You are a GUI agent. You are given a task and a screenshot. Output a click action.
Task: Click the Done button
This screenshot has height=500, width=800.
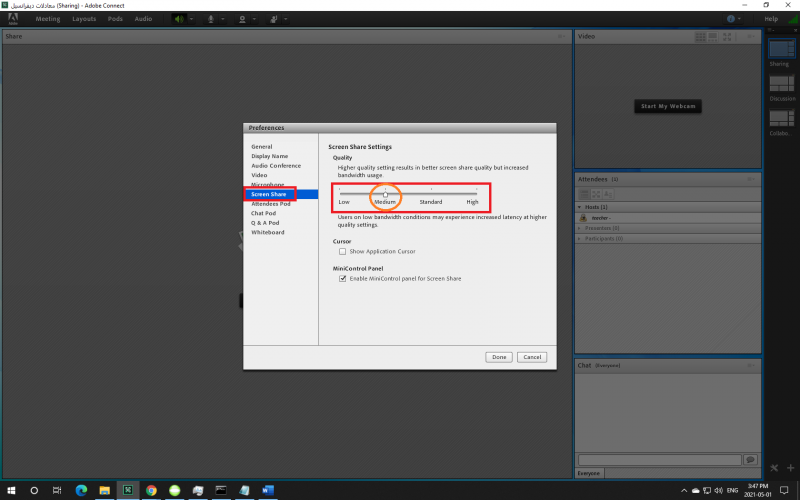click(x=498, y=357)
